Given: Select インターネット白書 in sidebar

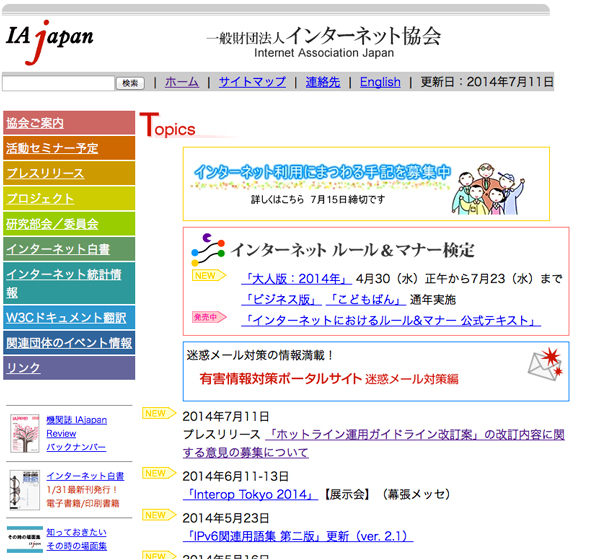Looking at the screenshot, I should tap(57, 248).
